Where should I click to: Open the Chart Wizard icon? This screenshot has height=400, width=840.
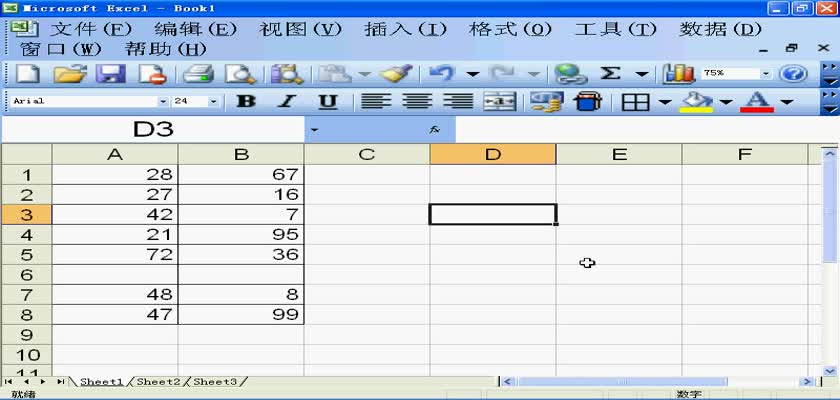click(679, 73)
